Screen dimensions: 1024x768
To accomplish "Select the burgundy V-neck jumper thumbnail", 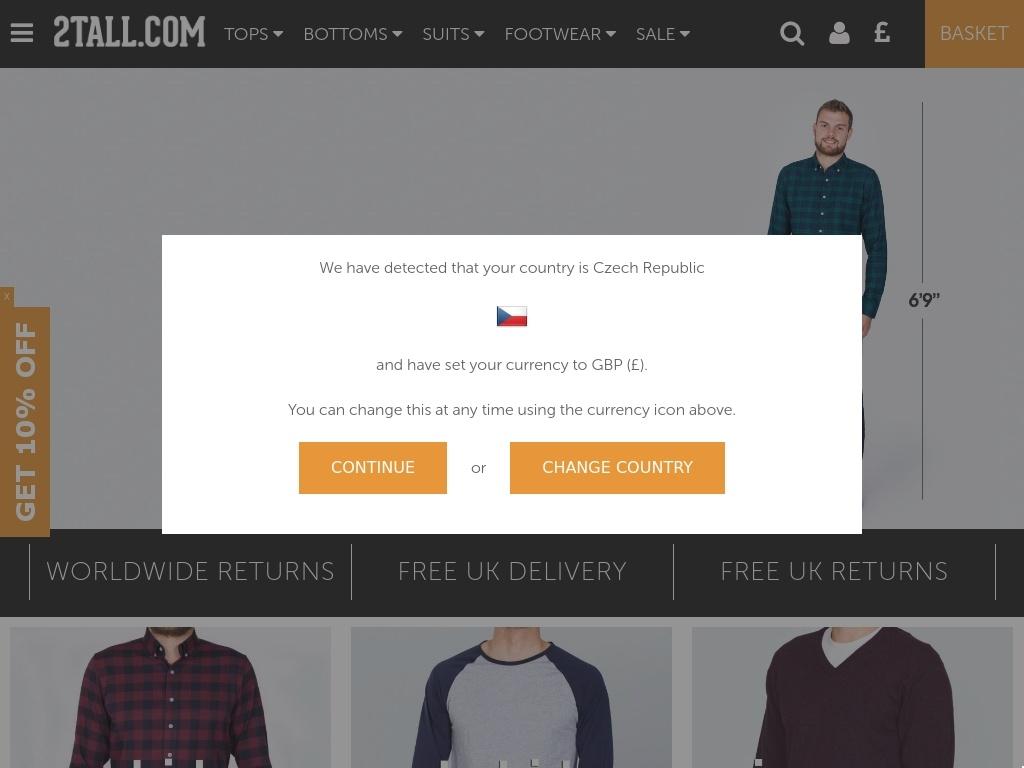I will click(x=852, y=697).
